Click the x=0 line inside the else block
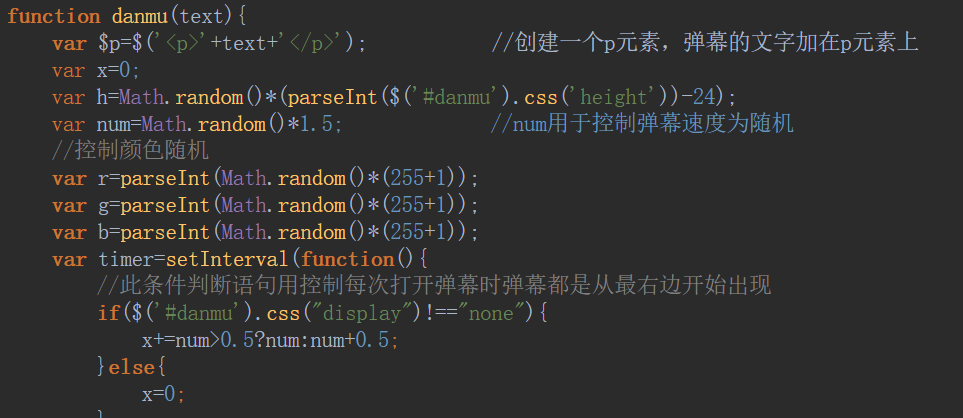 click(163, 393)
